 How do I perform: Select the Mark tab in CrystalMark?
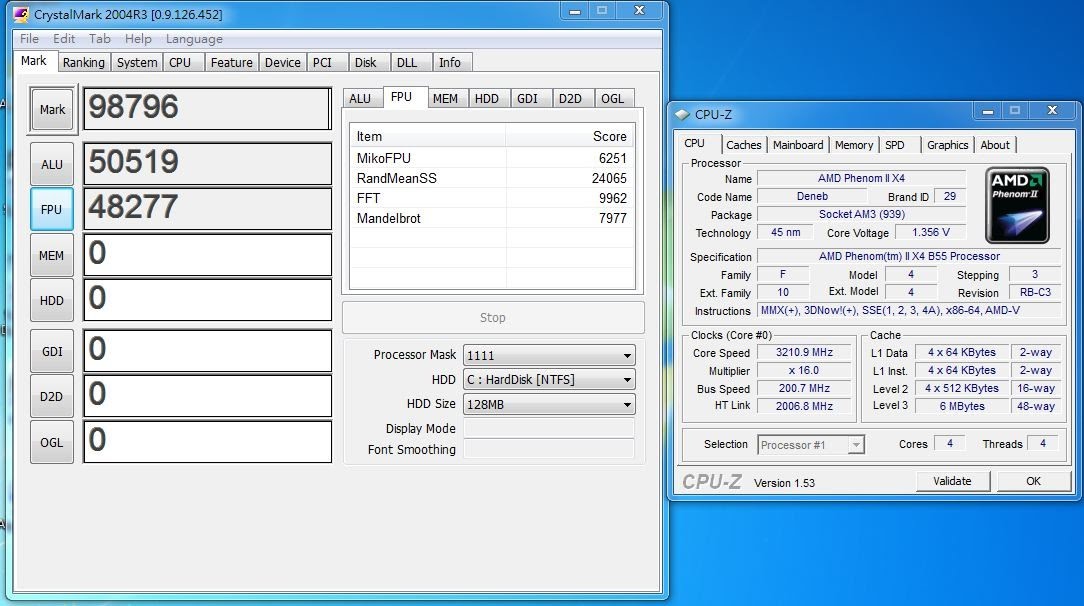click(x=34, y=61)
